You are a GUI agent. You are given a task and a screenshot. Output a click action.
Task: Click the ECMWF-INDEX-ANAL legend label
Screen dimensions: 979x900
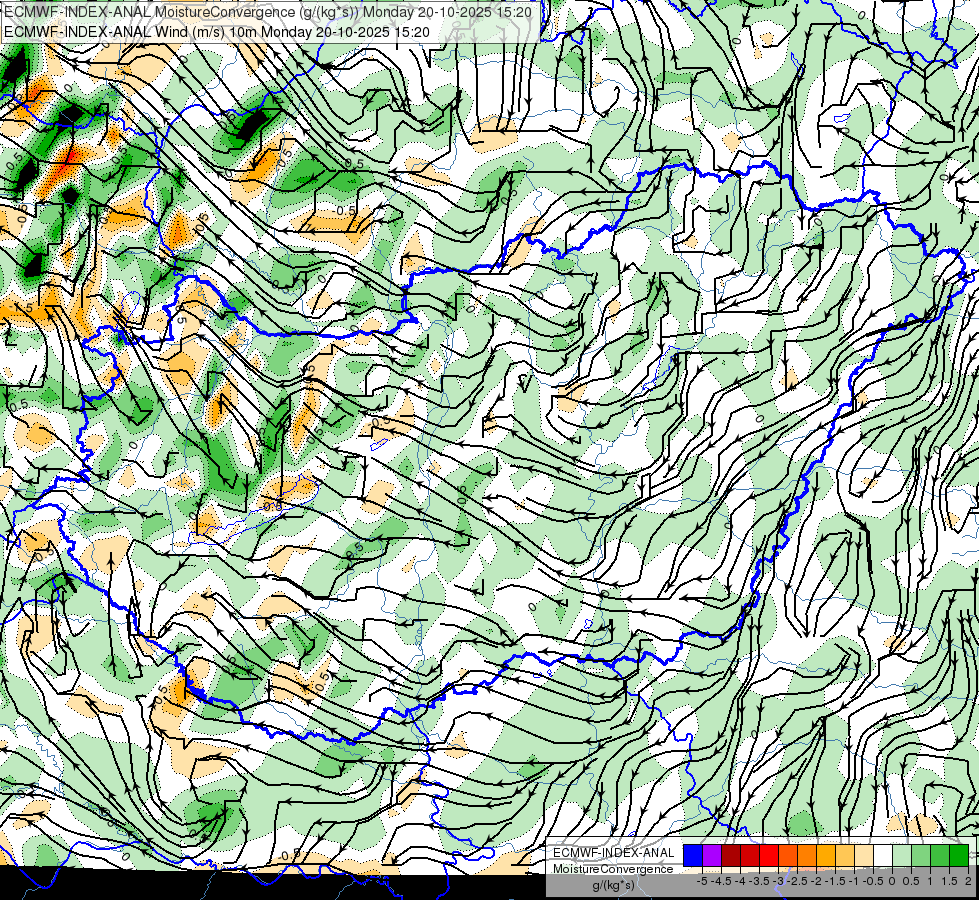(614, 853)
